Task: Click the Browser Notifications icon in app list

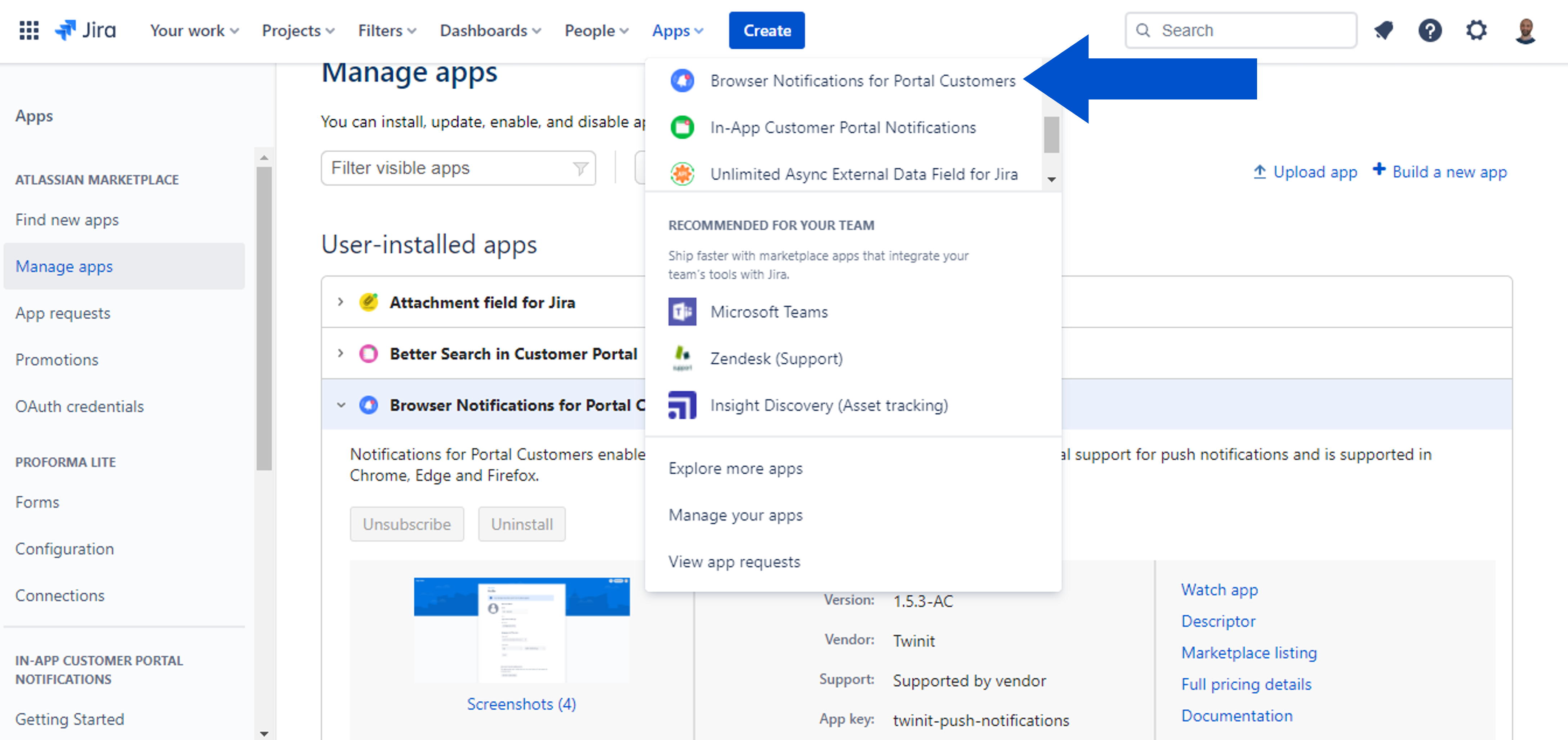Action: point(369,405)
